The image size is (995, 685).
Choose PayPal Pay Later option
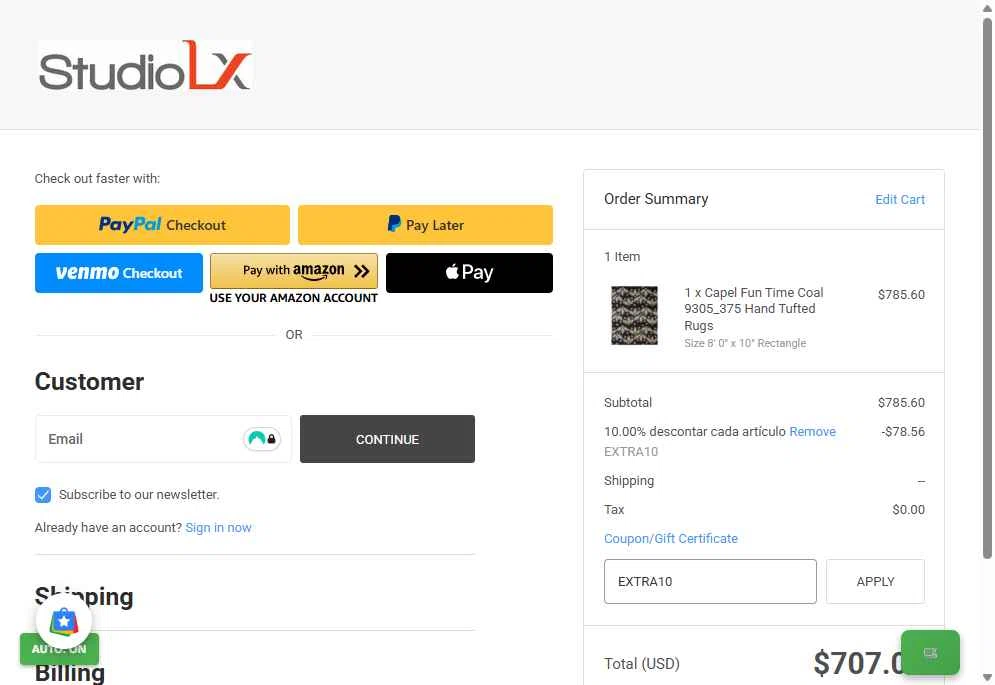[425, 225]
